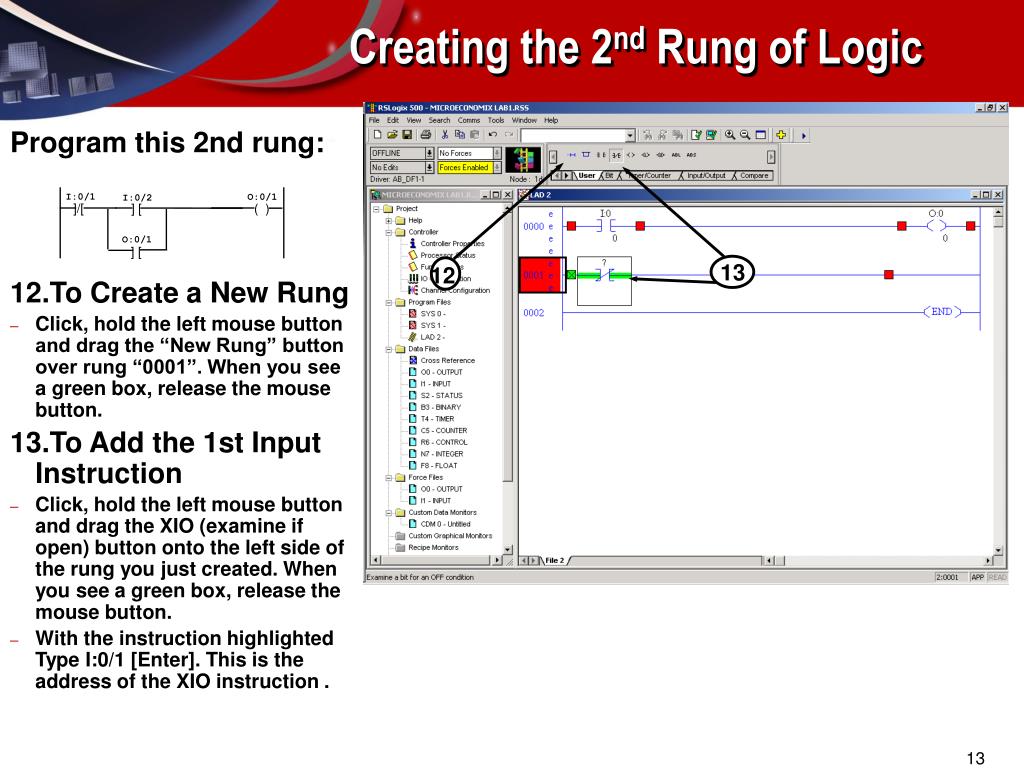Open the Tools menu
Image resolution: width=1024 pixels, height=768 pixels.
click(x=496, y=120)
